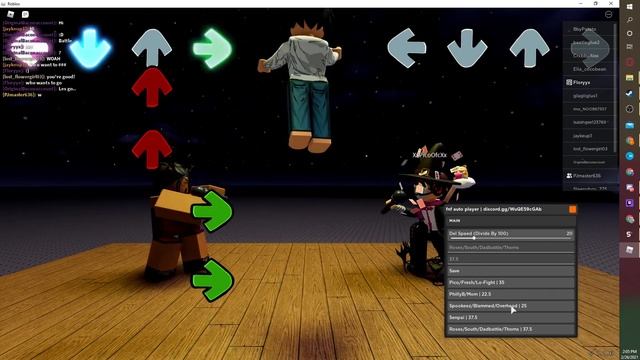
Task: Toggle the Roblox chat window icon
Action: 25,14
